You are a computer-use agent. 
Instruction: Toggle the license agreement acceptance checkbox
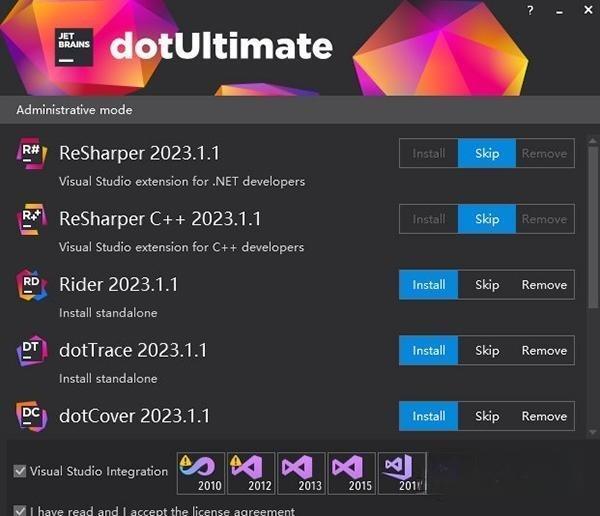point(20,511)
